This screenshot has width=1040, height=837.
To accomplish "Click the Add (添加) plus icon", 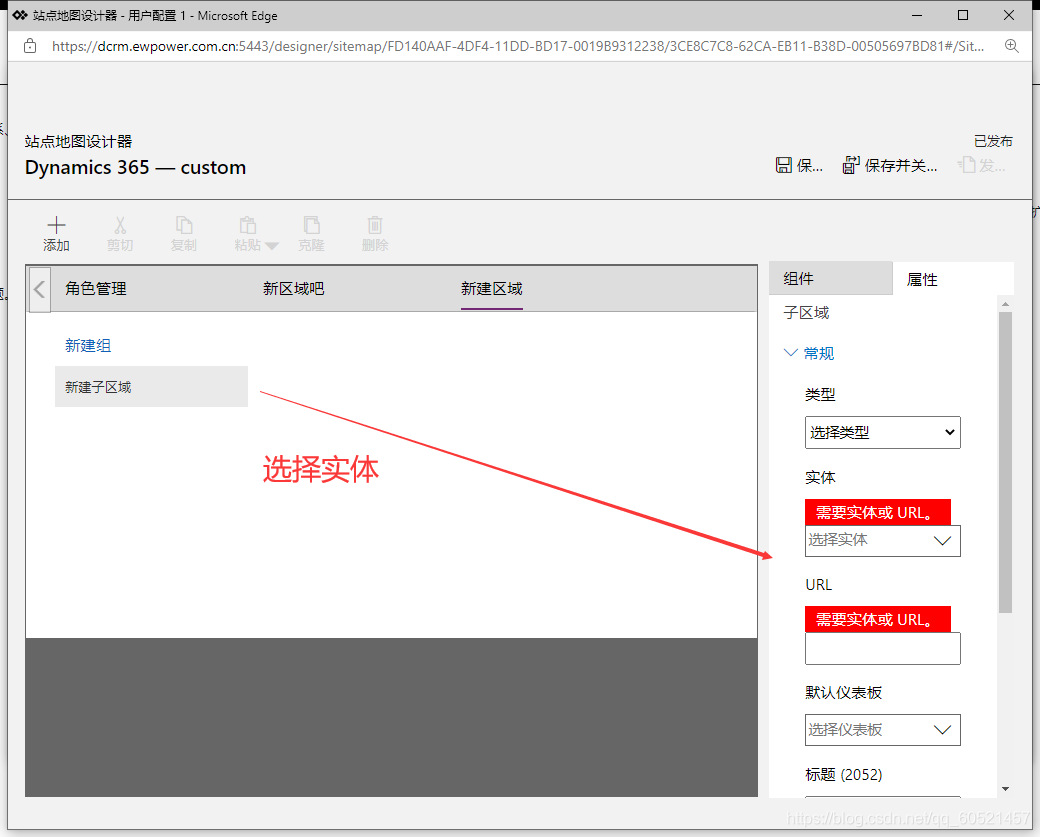I will [x=56, y=225].
